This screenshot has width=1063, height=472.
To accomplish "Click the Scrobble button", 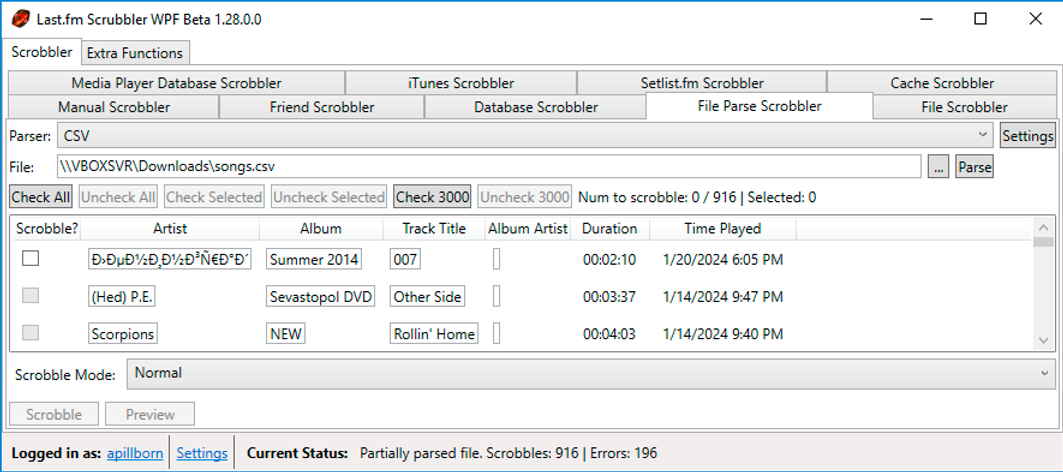I will 54,414.
